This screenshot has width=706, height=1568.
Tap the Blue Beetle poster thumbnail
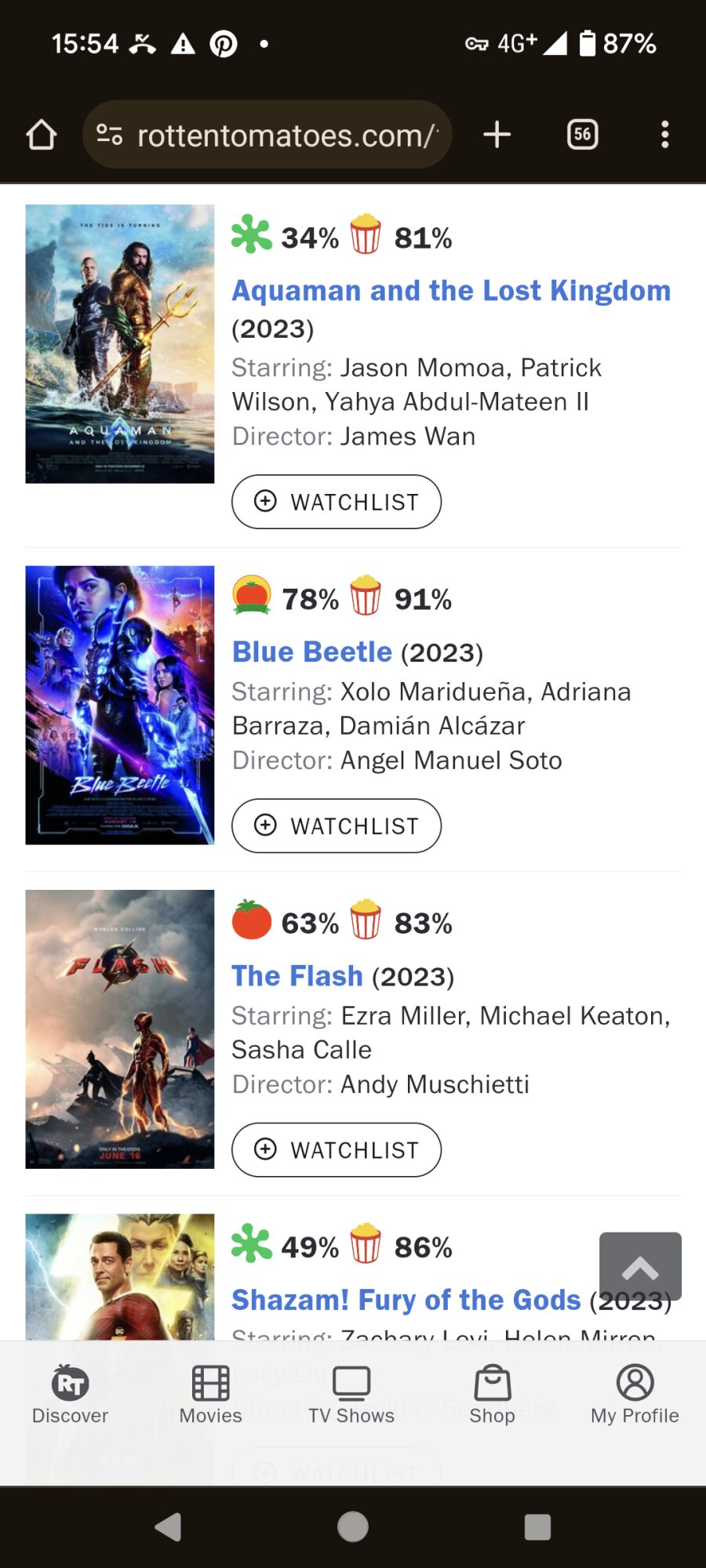pyautogui.click(x=120, y=705)
